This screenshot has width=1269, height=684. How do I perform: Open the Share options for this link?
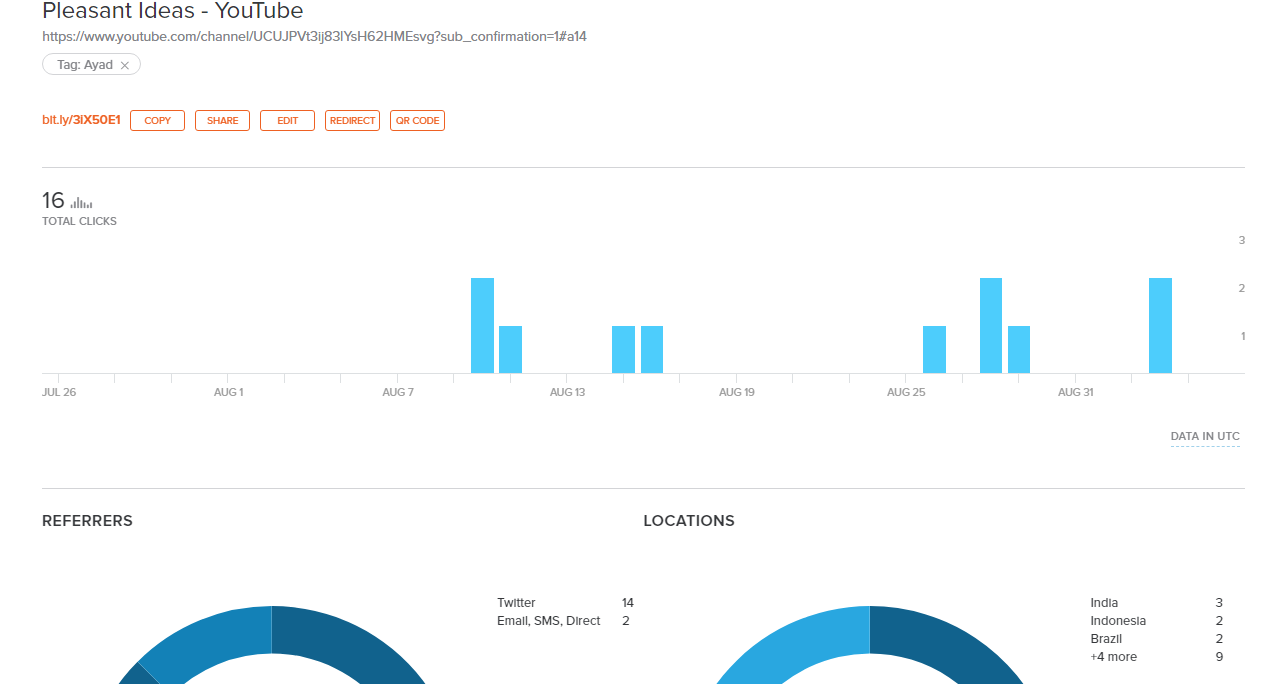tap(222, 120)
